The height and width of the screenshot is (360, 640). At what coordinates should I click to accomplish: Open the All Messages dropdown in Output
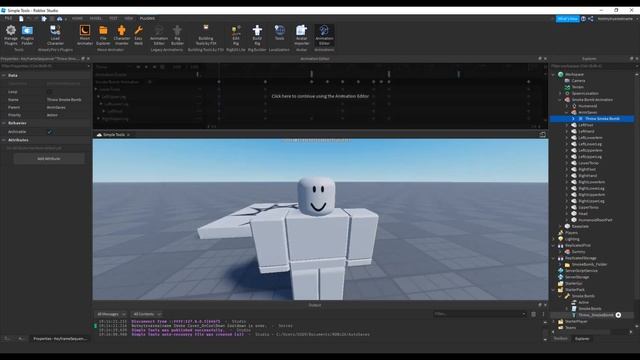pyautogui.click(x=111, y=314)
